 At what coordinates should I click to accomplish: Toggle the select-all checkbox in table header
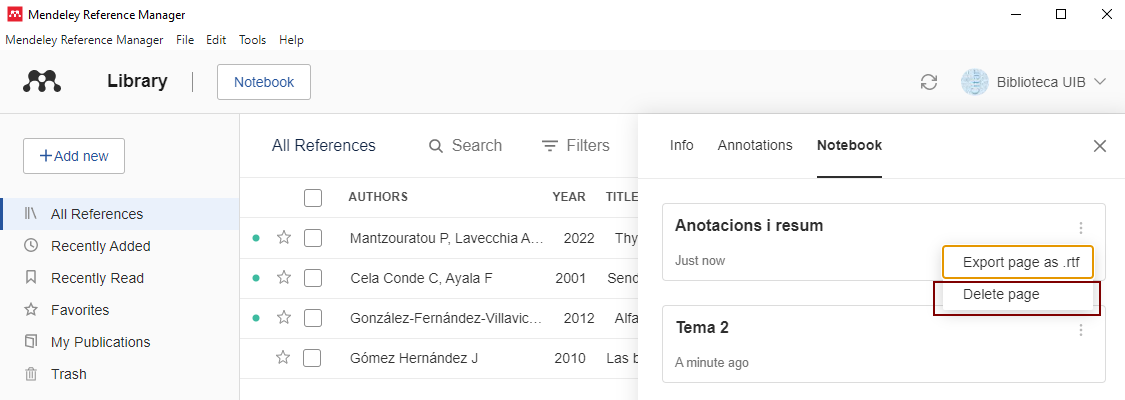(313, 198)
